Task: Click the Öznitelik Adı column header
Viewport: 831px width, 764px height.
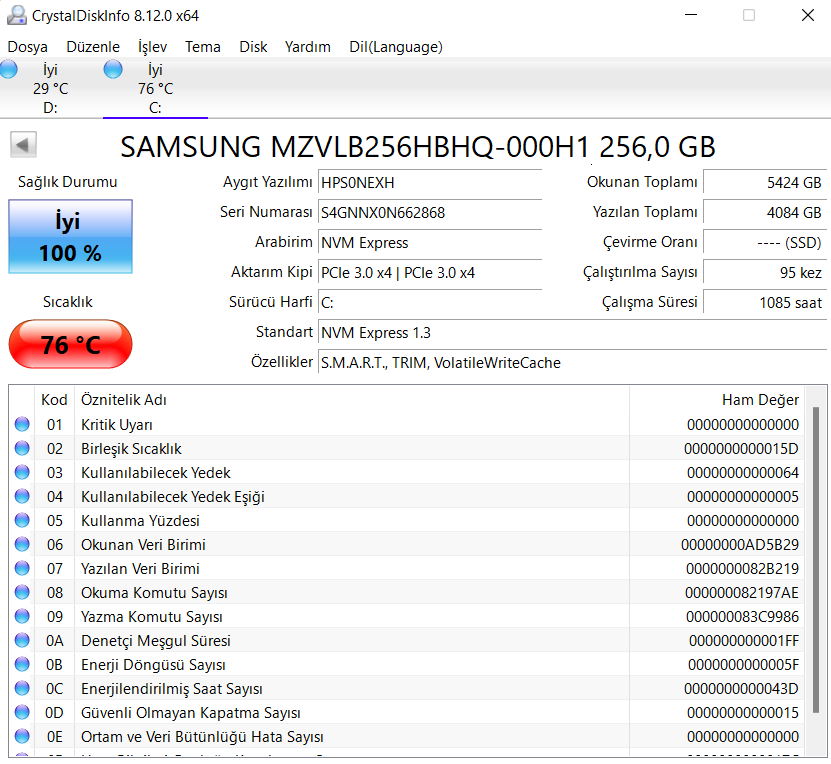Action: coord(351,399)
